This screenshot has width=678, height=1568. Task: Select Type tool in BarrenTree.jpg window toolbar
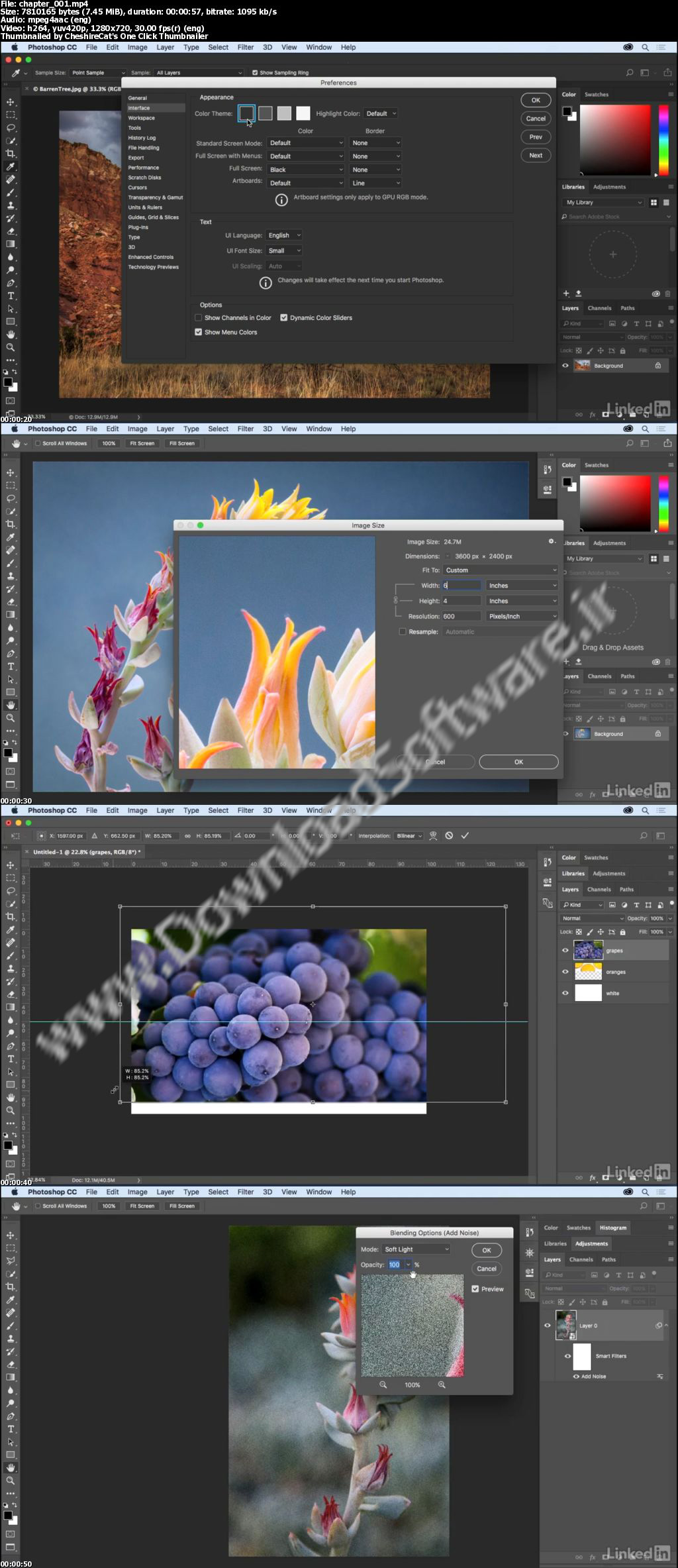point(11,295)
